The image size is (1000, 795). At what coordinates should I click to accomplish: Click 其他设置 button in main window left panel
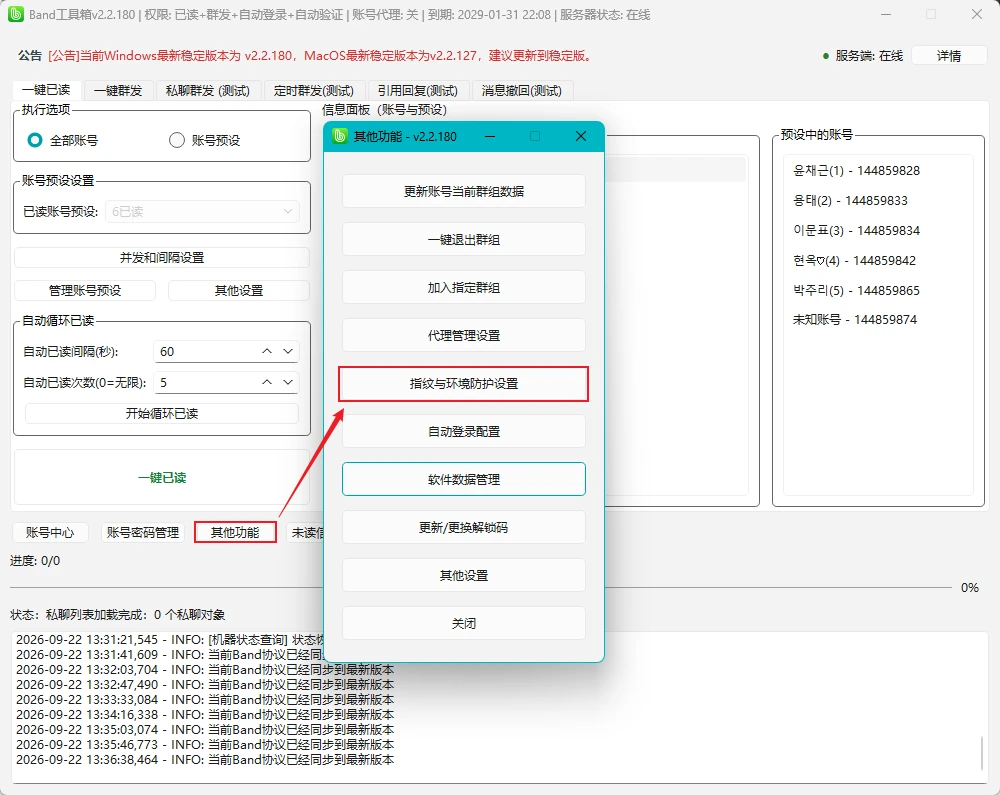pyautogui.click(x=239, y=291)
